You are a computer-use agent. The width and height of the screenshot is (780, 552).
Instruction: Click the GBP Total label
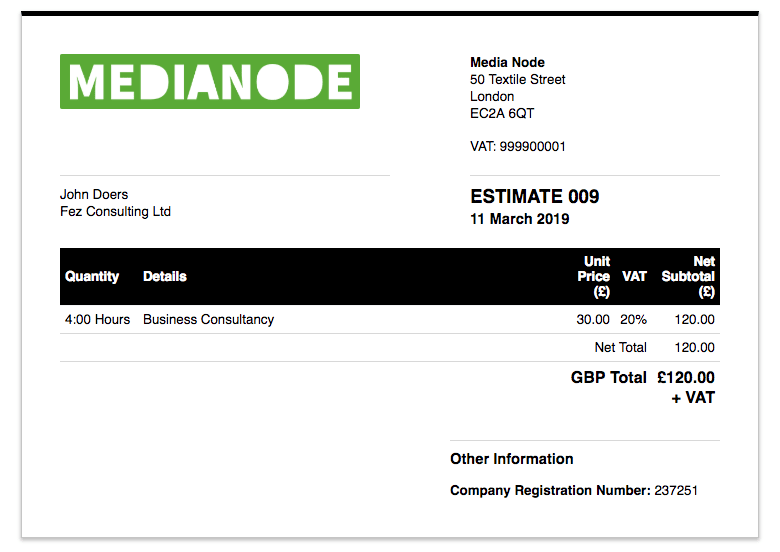(x=608, y=378)
